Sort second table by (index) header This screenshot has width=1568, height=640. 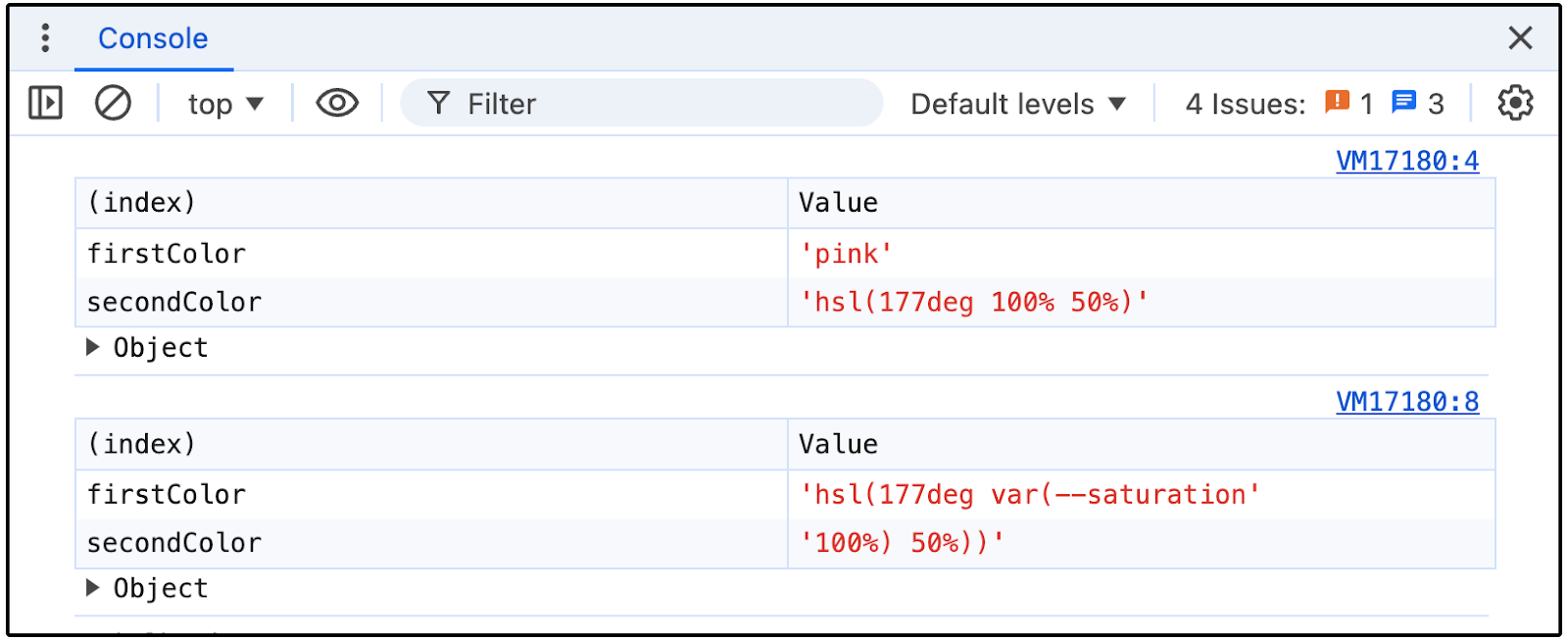142,444
